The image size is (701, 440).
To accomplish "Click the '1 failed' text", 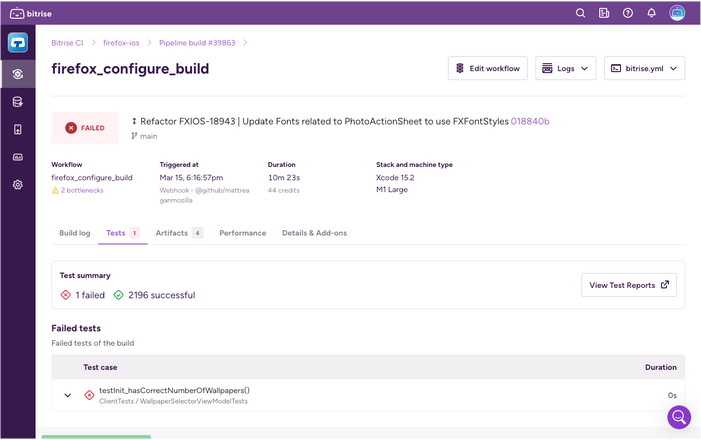I will 90,295.
